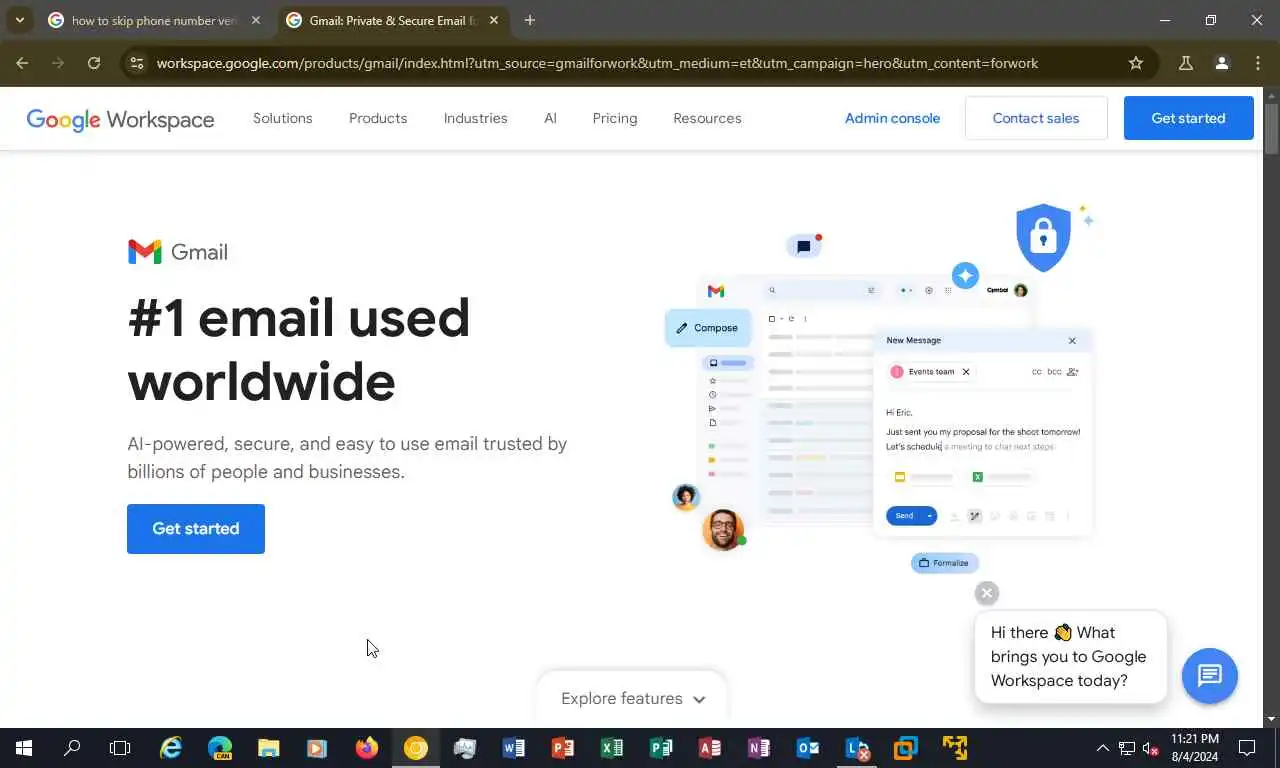Open the Industries menu
This screenshot has height=768, width=1280.
click(x=475, y=118)
